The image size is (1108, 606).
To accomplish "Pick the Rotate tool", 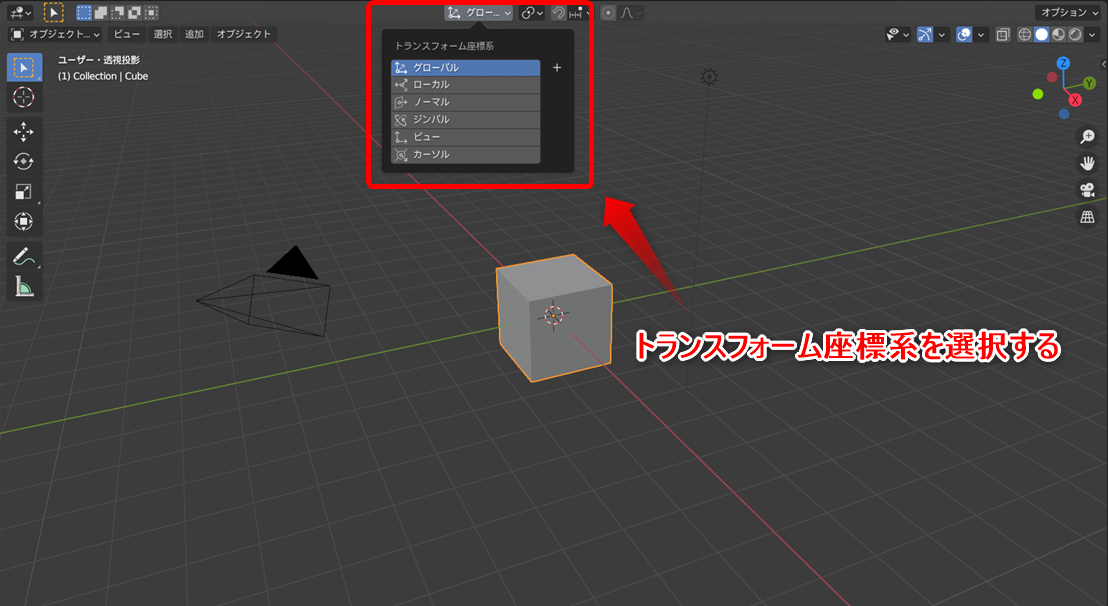I will coord(24,162).
